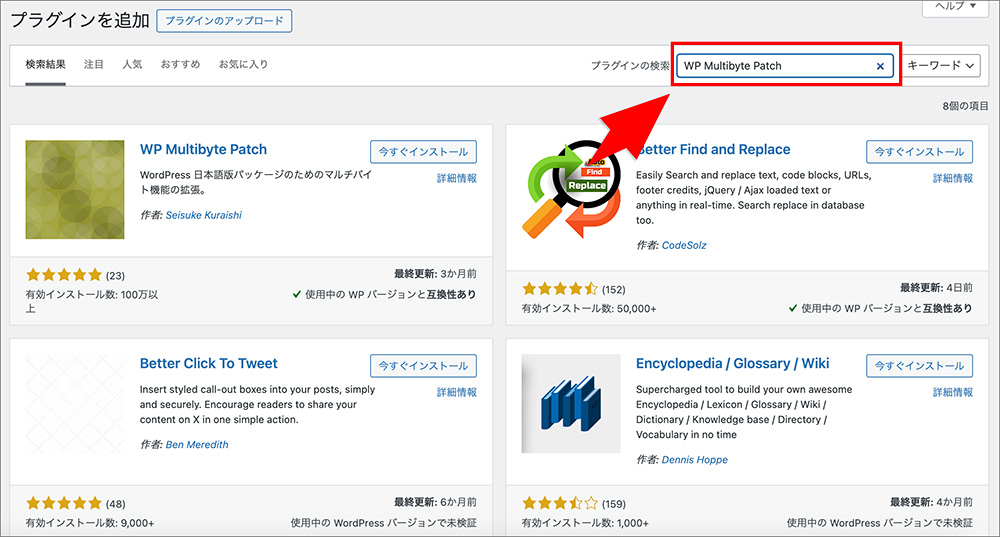The image size is (1000, 537).
Task: Install Better Find and Replace now
Action: coord(919,152)
